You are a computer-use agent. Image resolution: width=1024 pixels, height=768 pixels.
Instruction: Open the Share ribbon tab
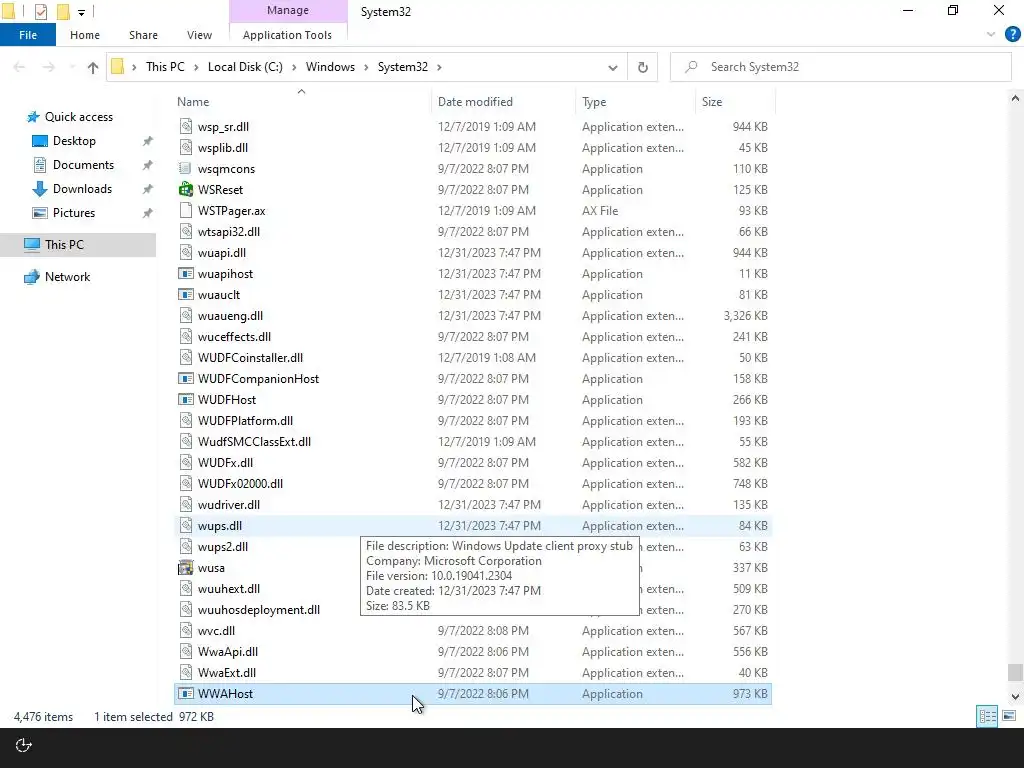(x=143, y=35)
